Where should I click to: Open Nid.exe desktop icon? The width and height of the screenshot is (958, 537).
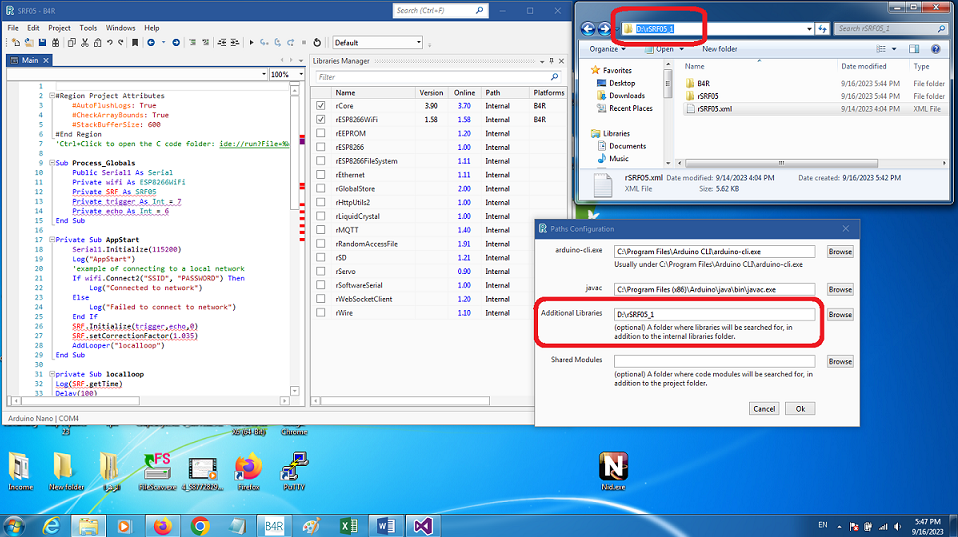[613, 471]
